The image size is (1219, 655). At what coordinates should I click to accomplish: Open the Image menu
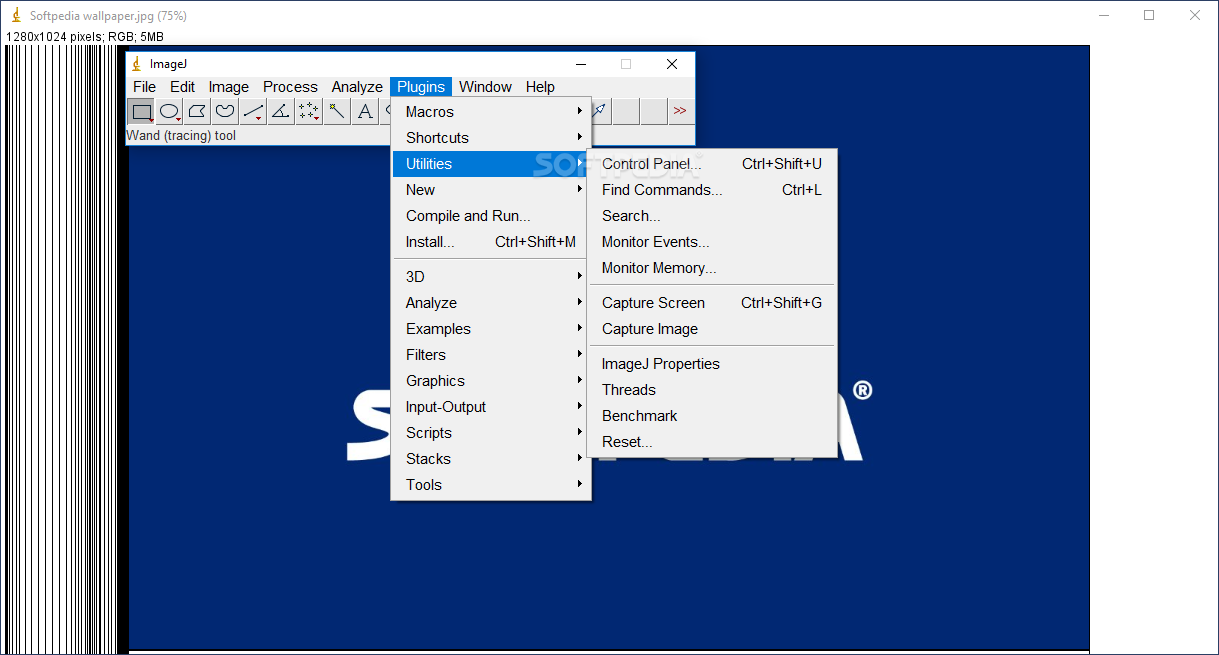229,87
